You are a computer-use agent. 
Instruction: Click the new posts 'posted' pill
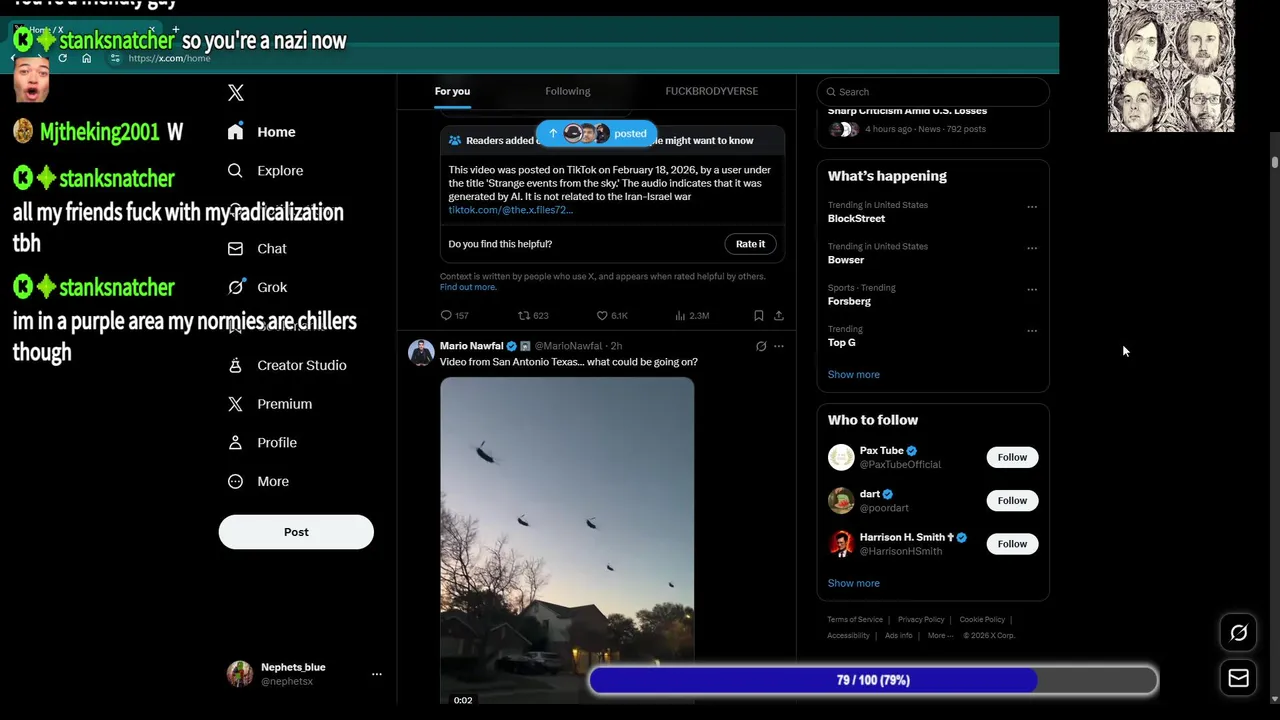(597, 133)
